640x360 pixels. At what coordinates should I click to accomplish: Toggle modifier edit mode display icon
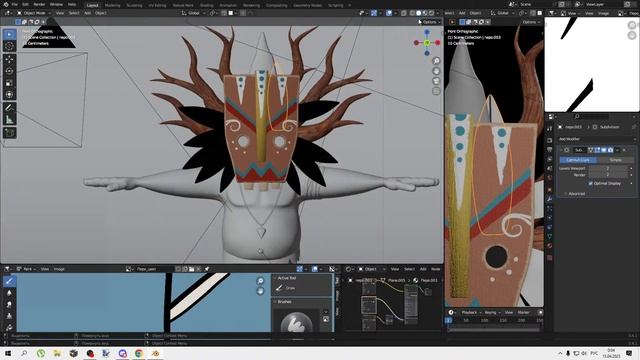(x=597, y=150)
